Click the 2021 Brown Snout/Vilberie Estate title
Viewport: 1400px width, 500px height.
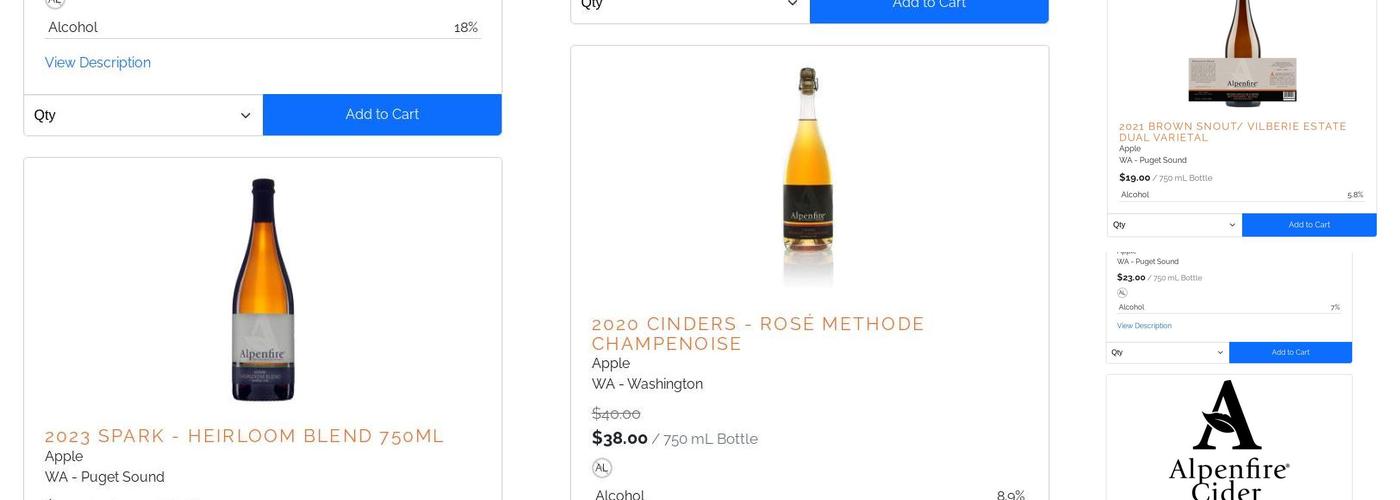pyautogui.click(x=1232, y=132)
